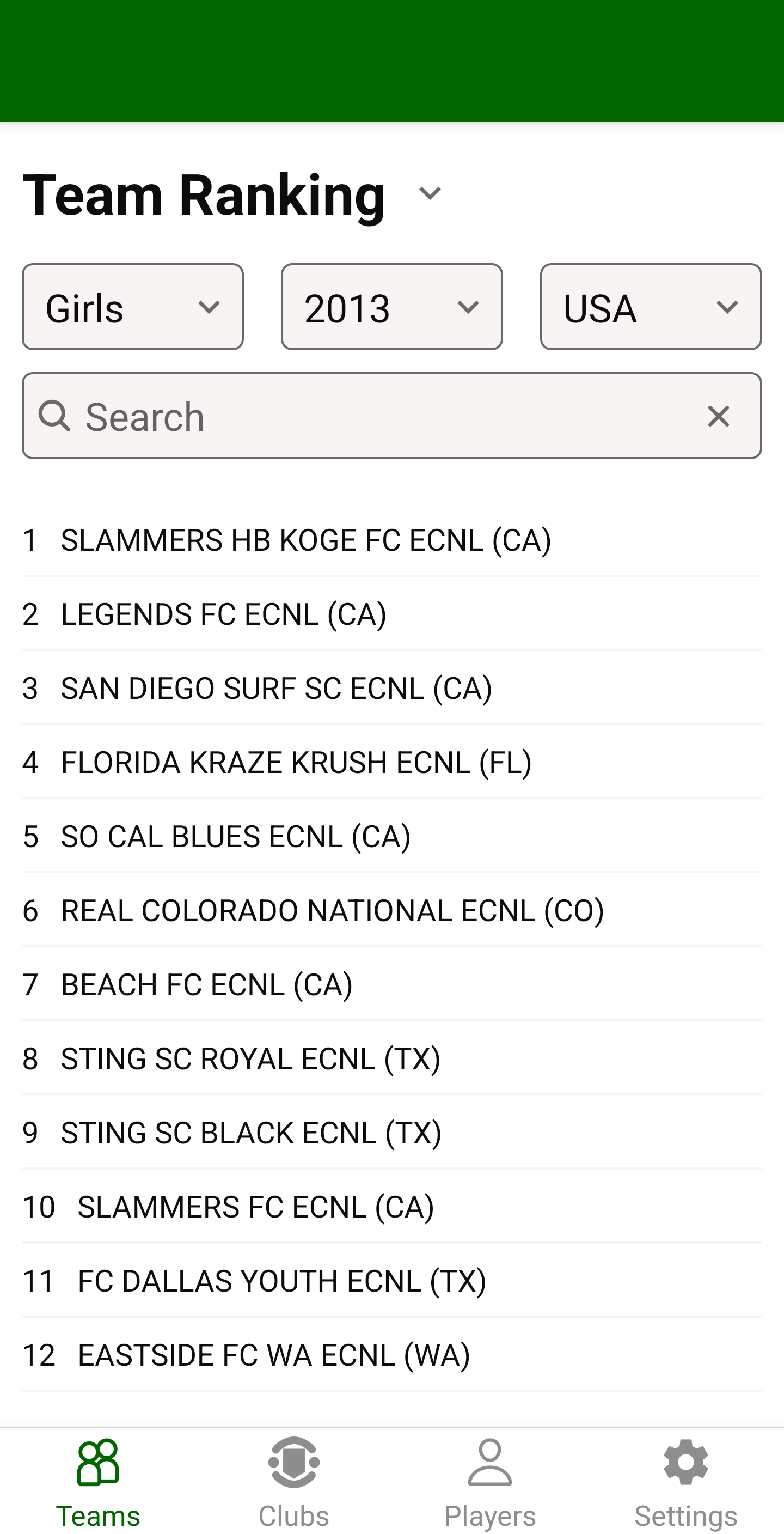Clear the search field with X icon
Image resolution: width=784 pixels, height=1534 pixels.
pos(719,416)
